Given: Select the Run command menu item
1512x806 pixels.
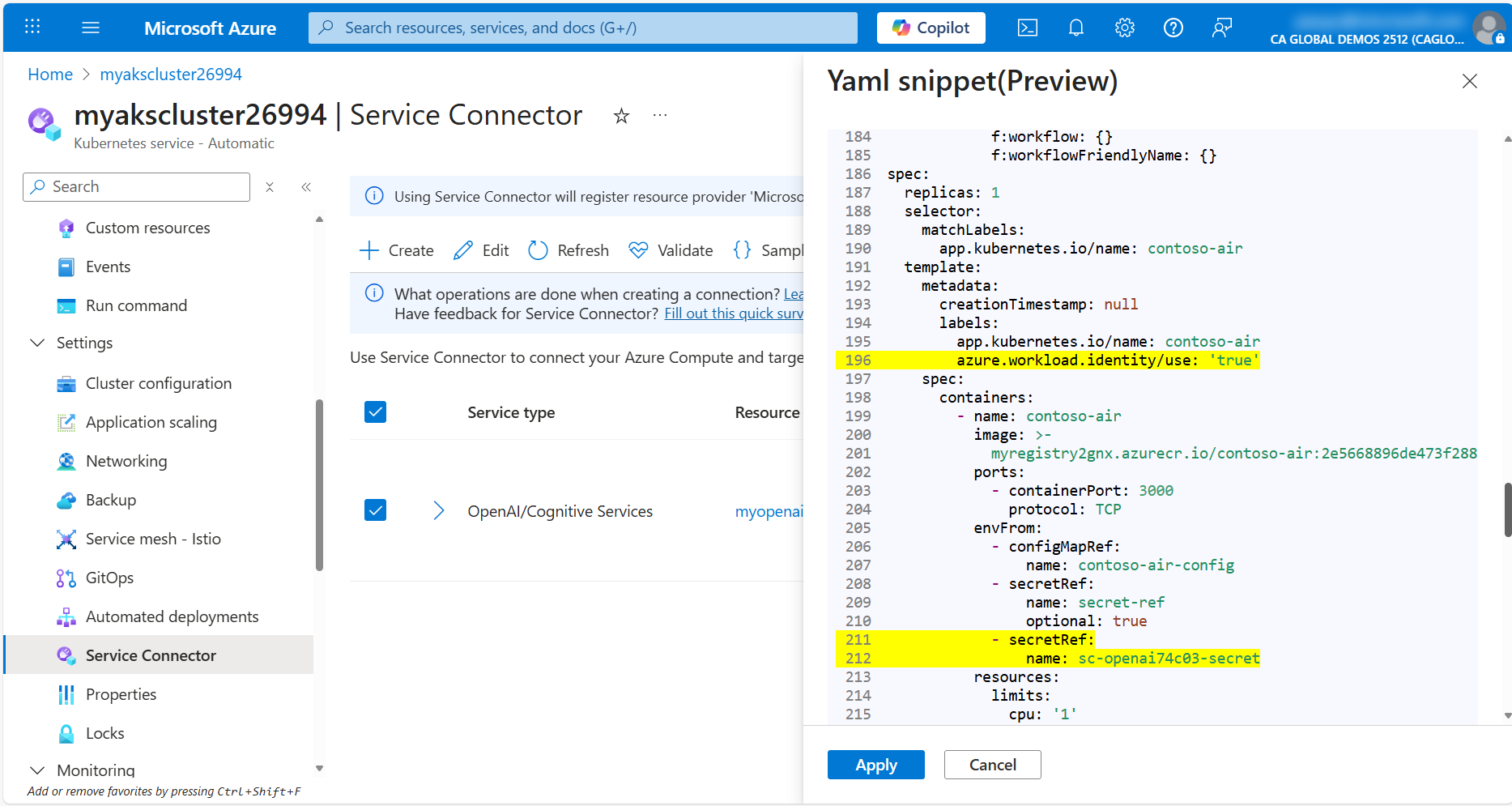Looking at the screenshot, I should 135,305.
